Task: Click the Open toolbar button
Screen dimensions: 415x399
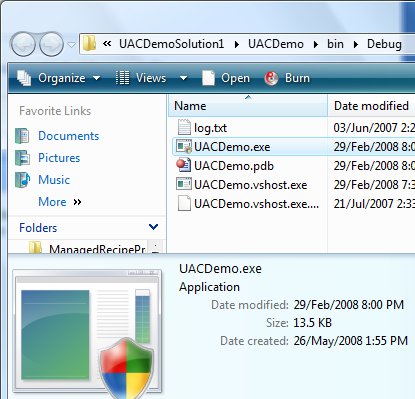Action: tap(226, 78)
